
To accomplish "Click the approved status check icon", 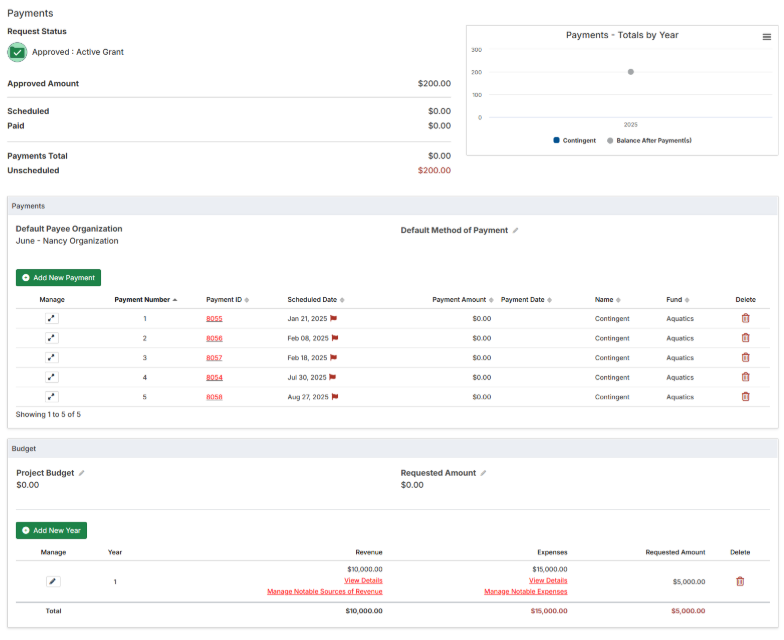I will pos(17,52).
